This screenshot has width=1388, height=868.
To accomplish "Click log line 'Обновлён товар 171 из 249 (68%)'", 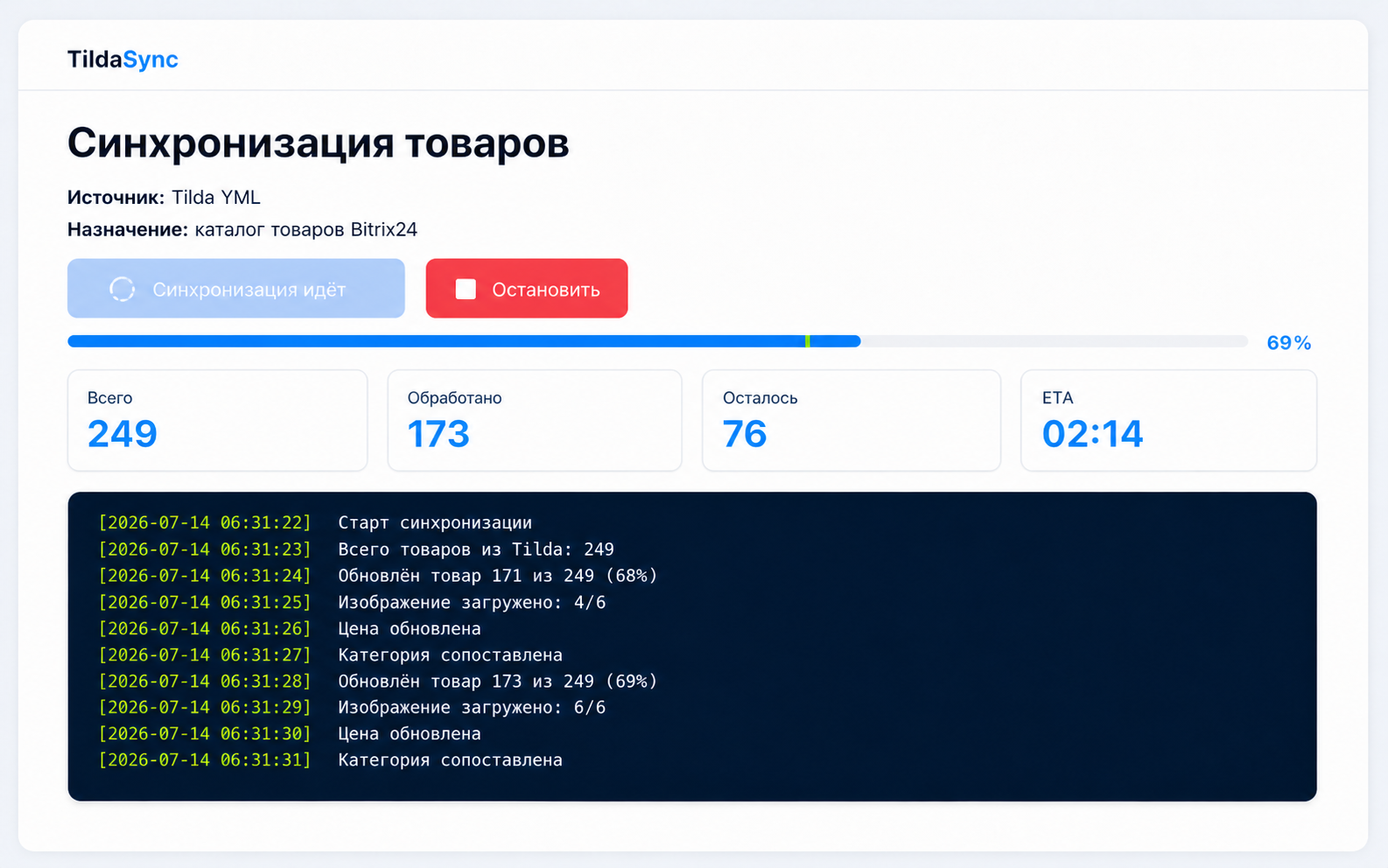I will [x=497, y=576].
